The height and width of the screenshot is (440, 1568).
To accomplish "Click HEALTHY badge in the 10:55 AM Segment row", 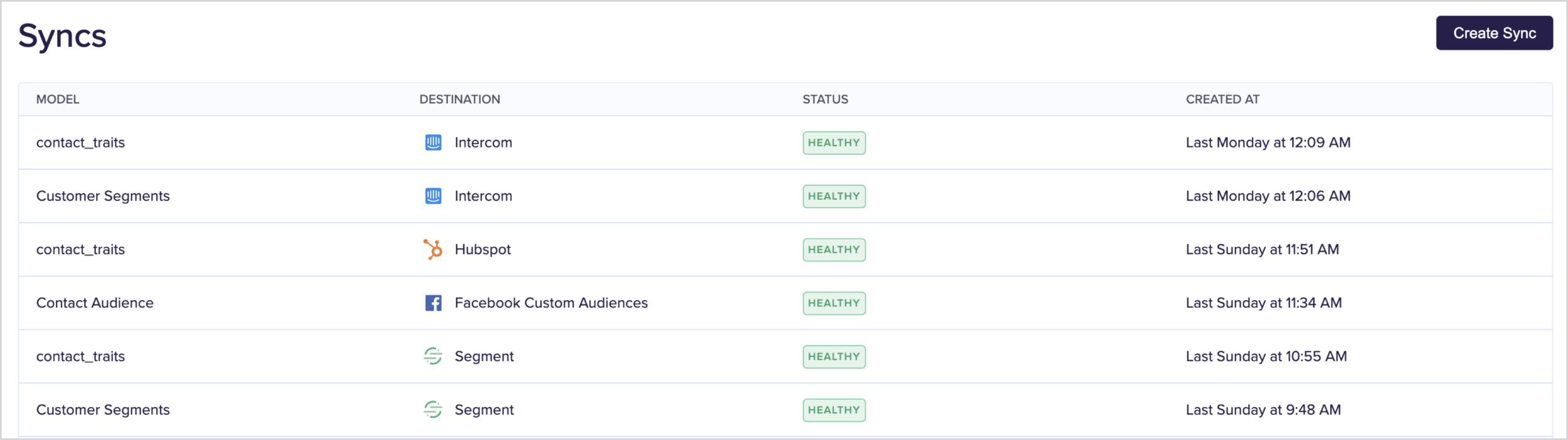I will tap(834, 357).
